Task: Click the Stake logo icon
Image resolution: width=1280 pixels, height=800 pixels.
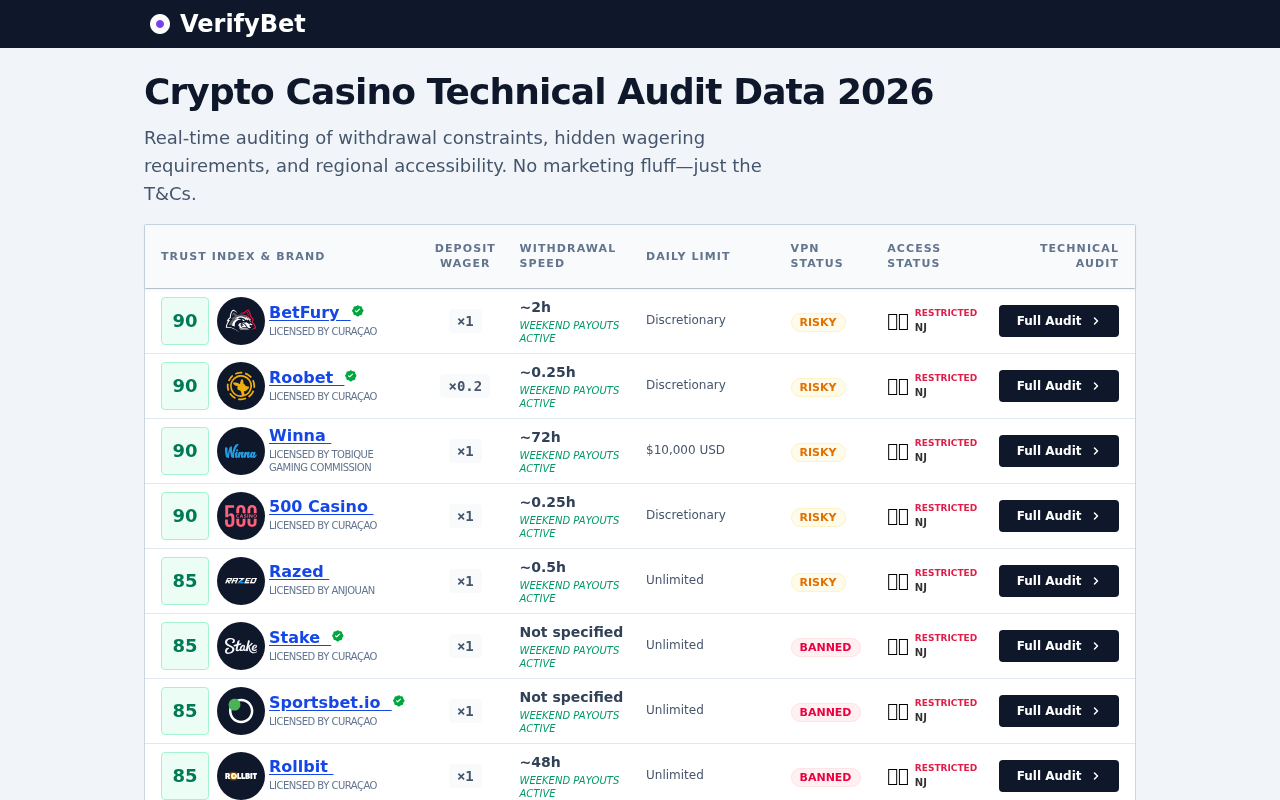Action: [x=241, y=646]
